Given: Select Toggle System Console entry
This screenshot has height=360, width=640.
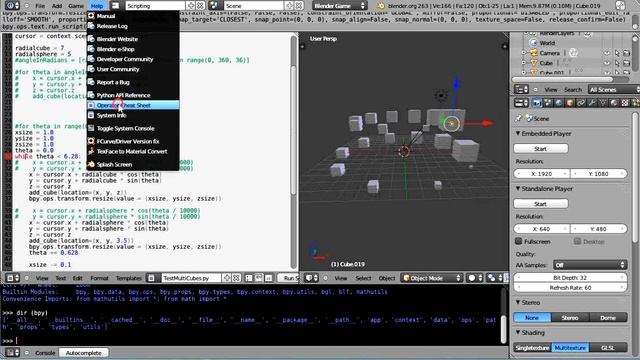Looking at the screenshot, I should pyautogui.click(x=133, y=128).
